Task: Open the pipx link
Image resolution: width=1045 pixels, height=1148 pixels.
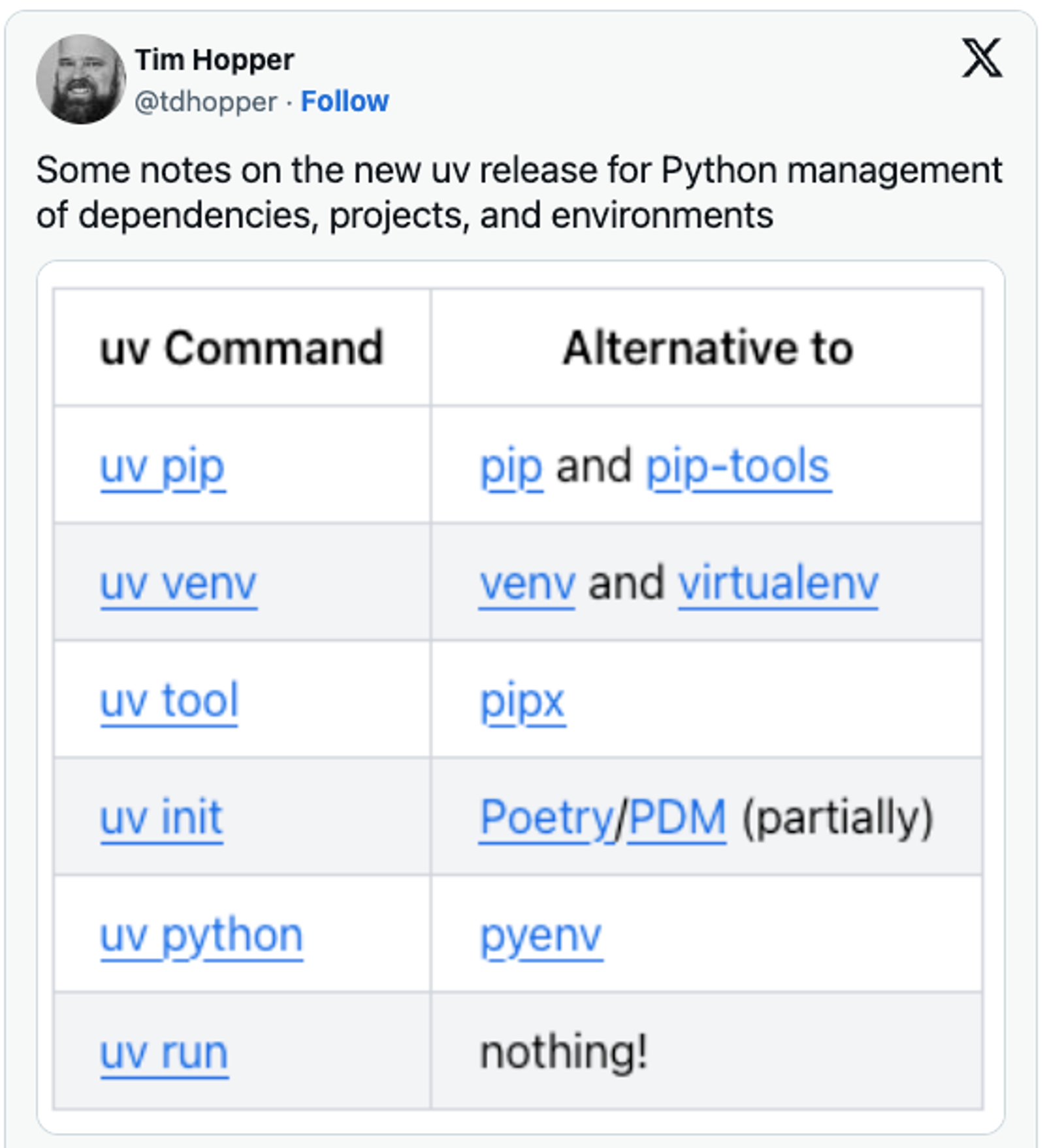Action: [x=522, y=703]
